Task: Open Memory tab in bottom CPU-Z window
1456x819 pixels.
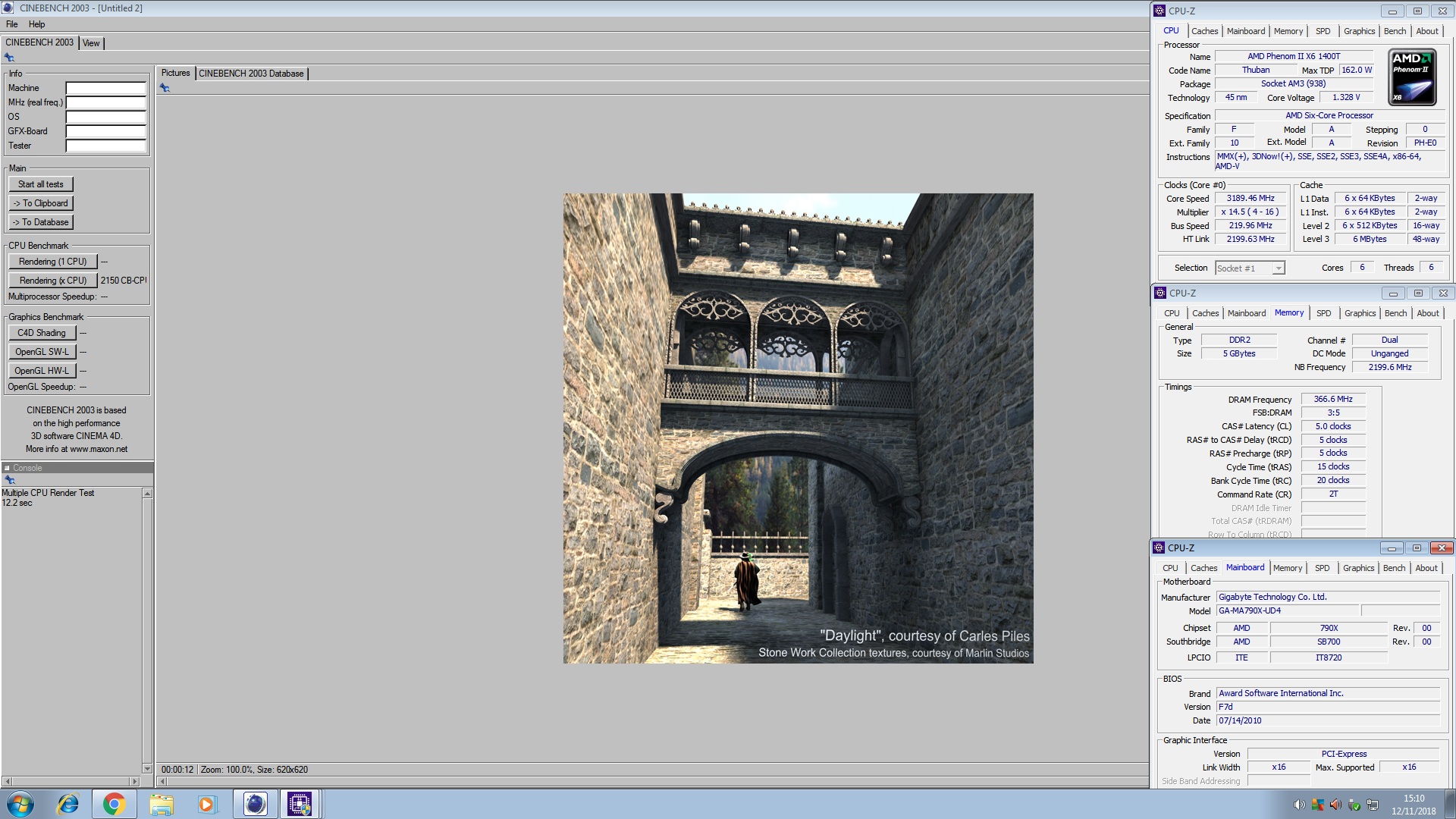Action: coord(1288,568)
